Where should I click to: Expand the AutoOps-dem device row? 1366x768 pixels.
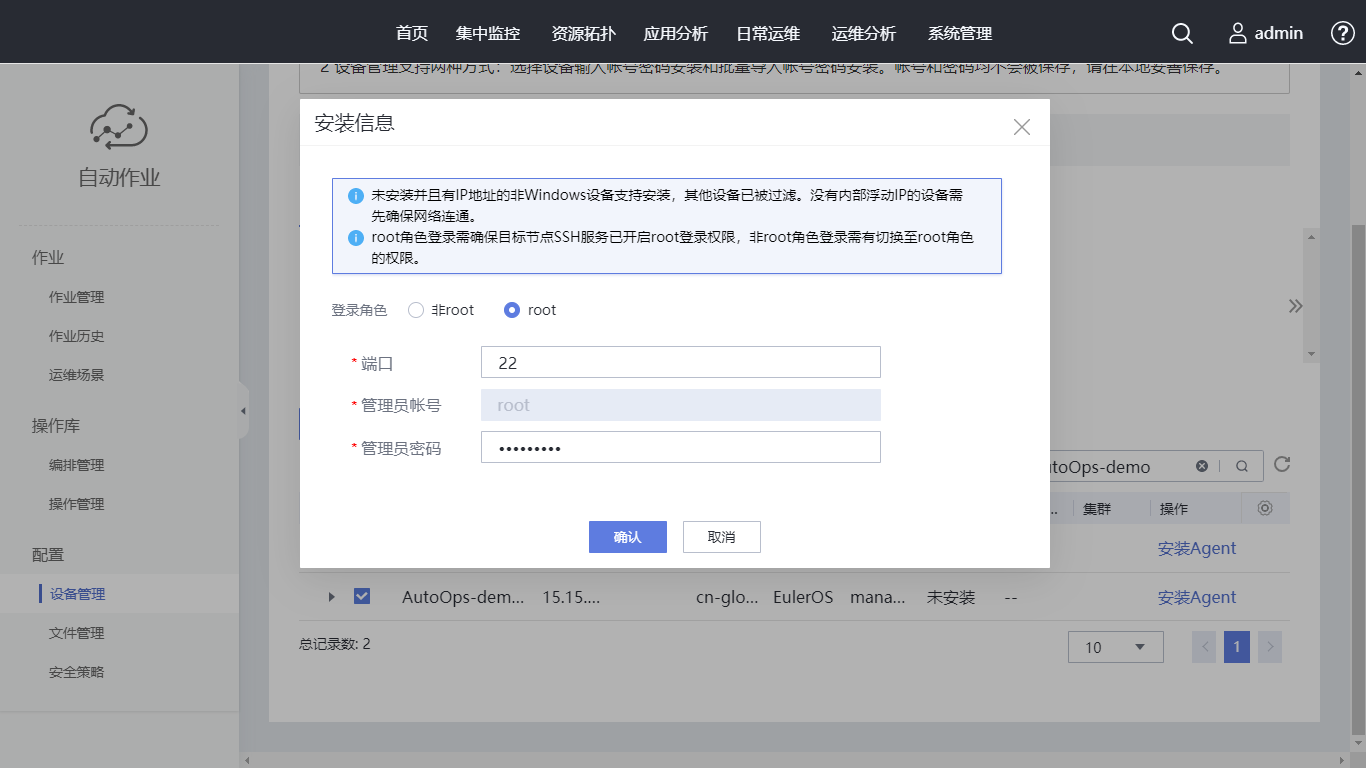[x=332, y=597]
